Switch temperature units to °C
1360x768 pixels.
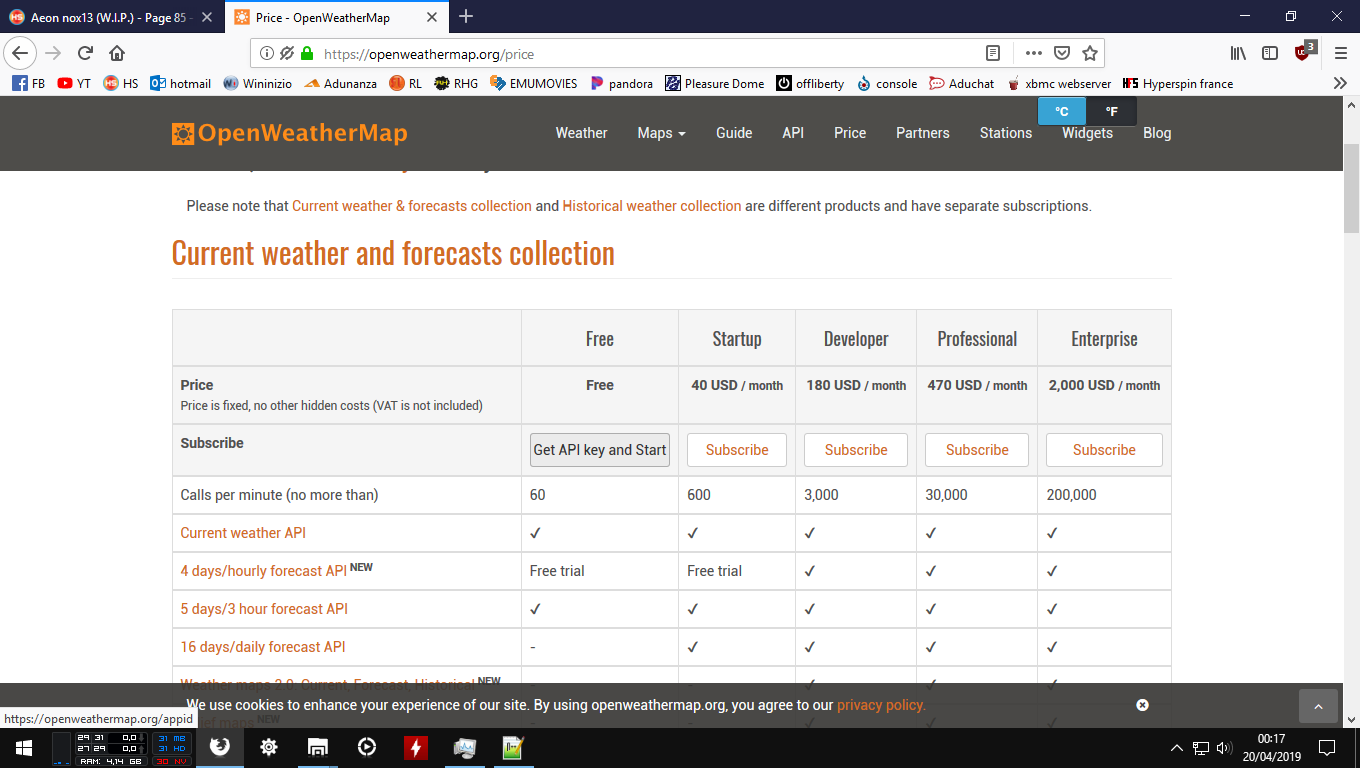point(1062,112)
